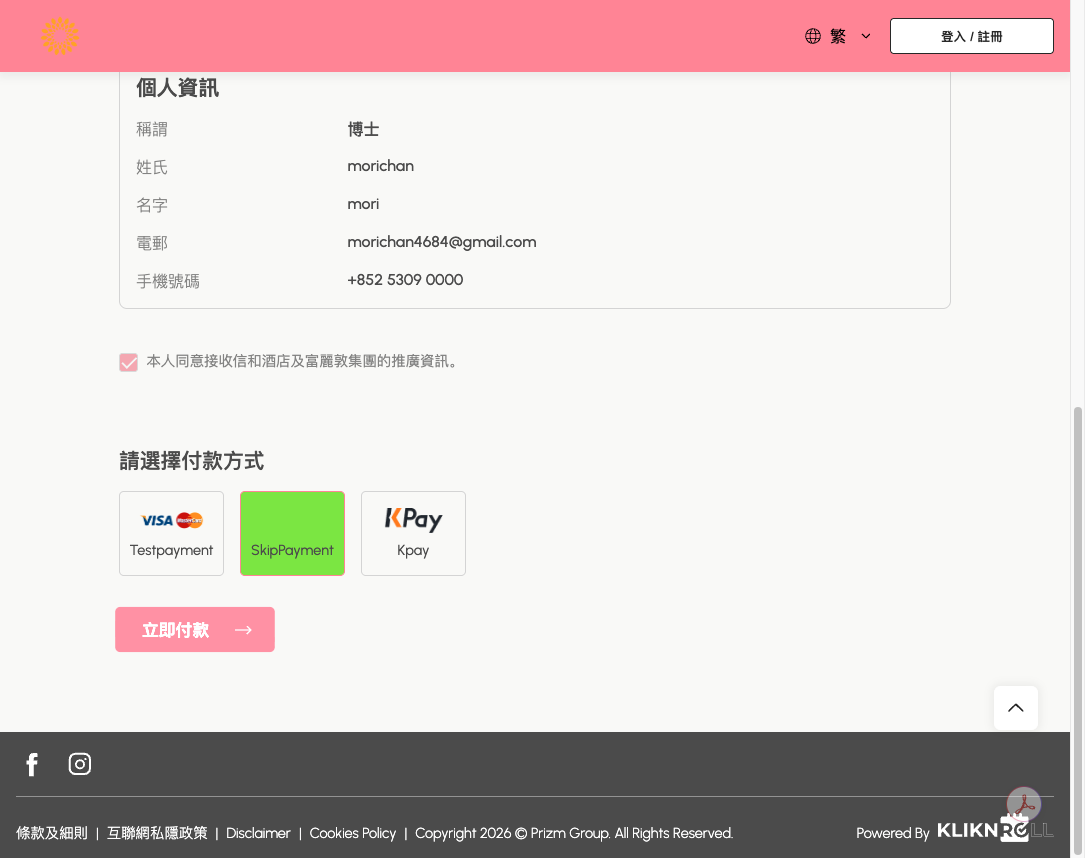Click the title value 博士

click(x=363, y=129)
